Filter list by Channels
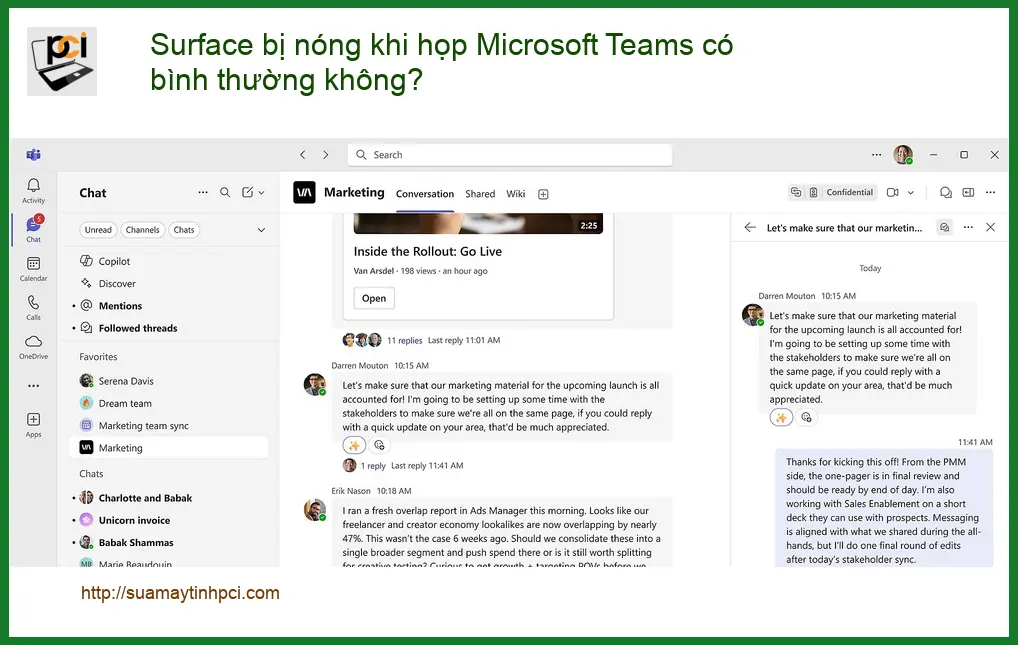1018x645 pixels. 142,230
